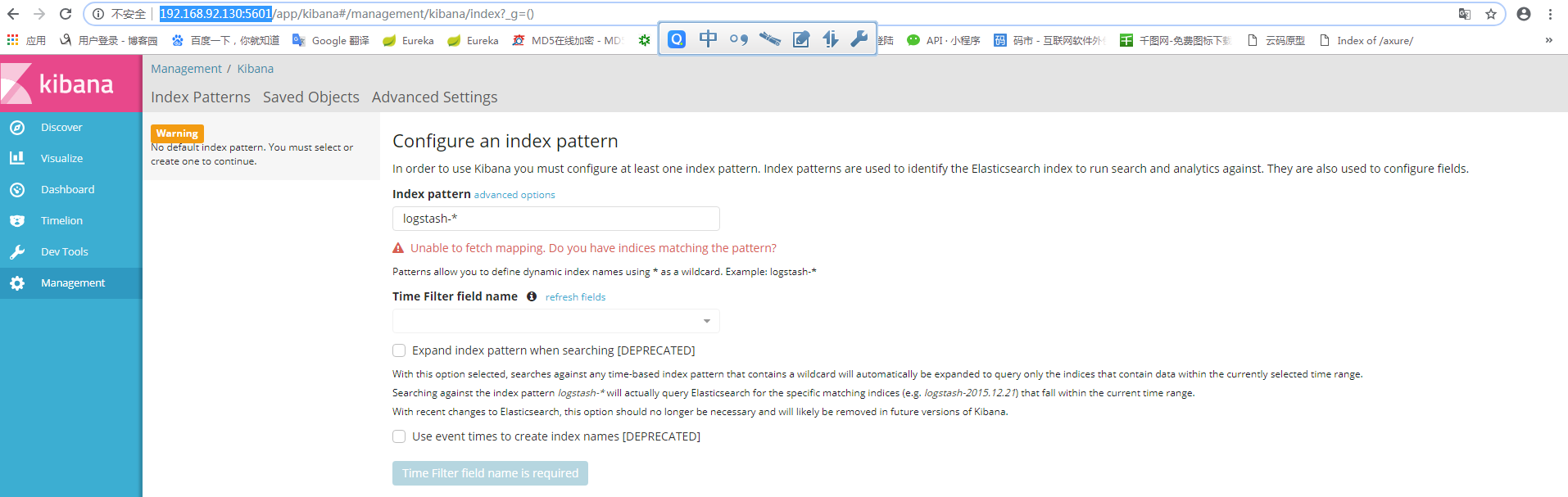Click the translate page icon in address bar
Viewport: 1568px width, 497px height.
[x=1465, y=14]
